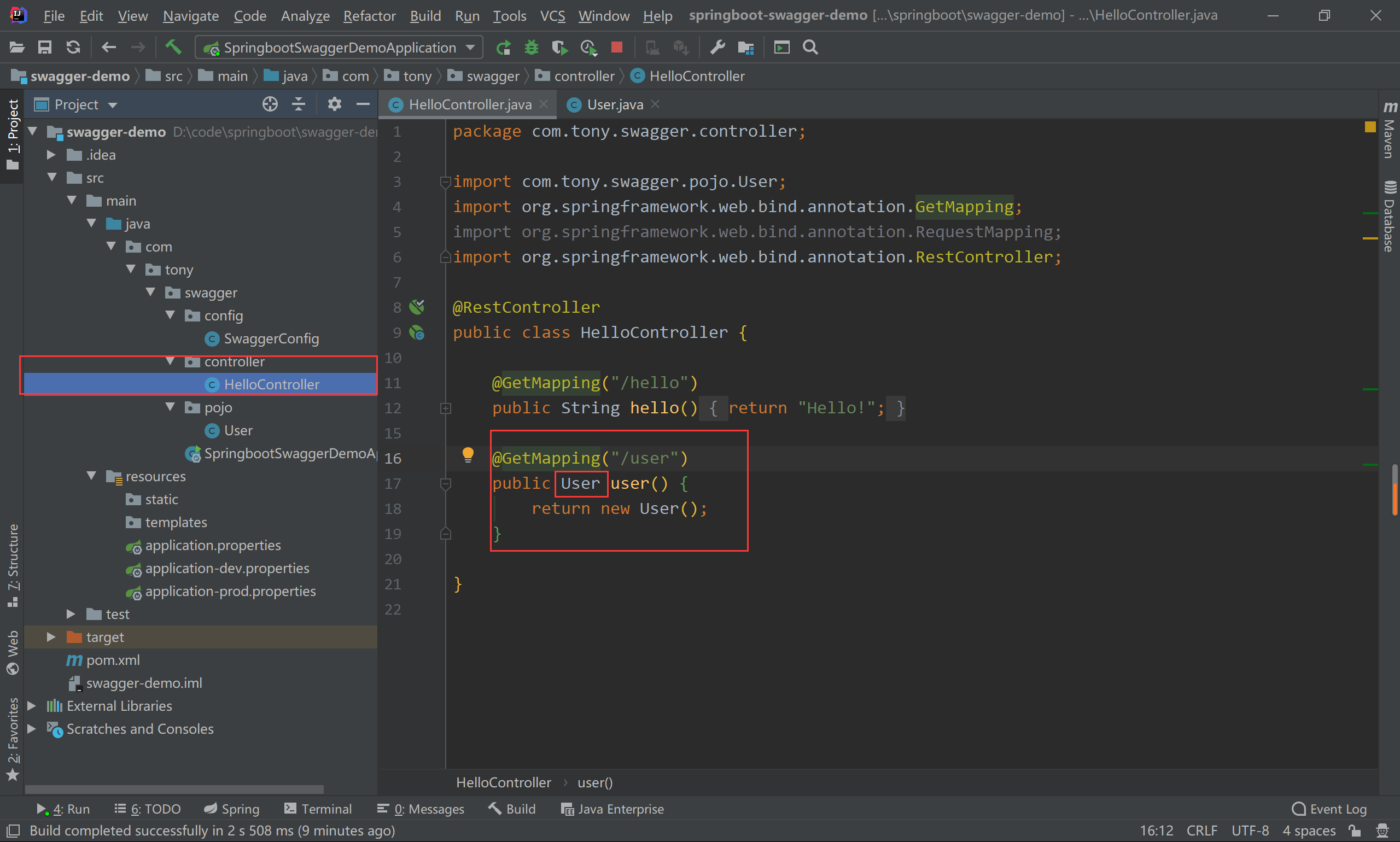Open the Terminal tool window button

[x=318, y=809]
